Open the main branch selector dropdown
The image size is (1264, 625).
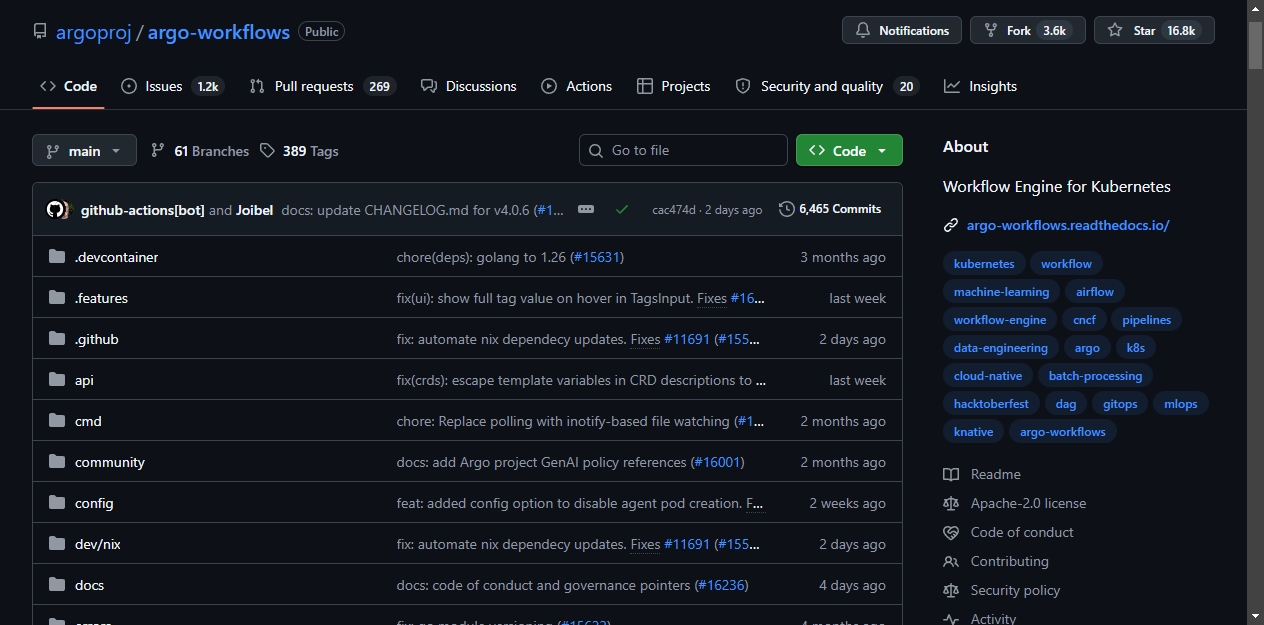[84, 151]
